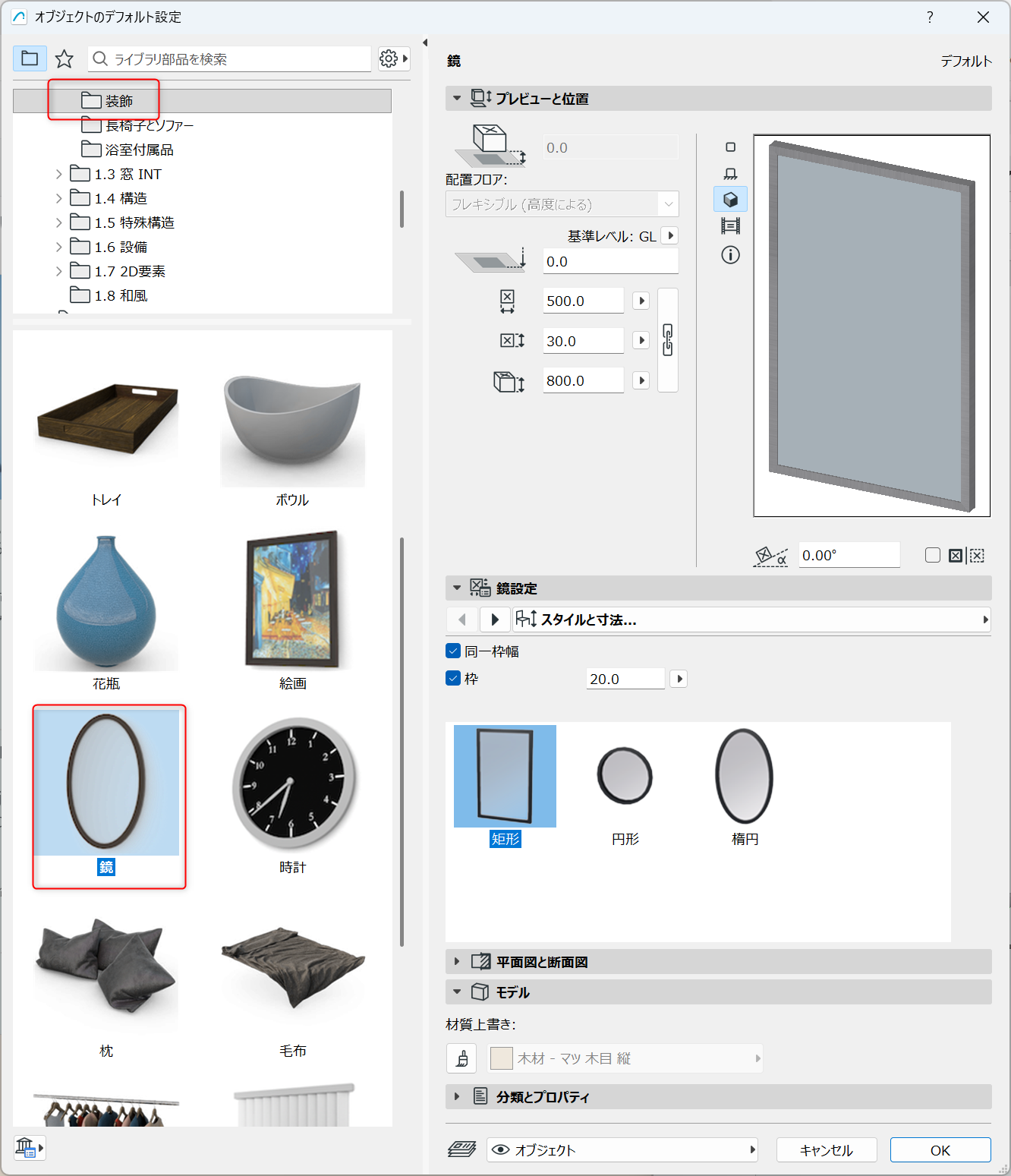This screenshot has width=1011, height=1176.
Task: Click the 木材 material swatch
Action: click(x=502, y=1058)
